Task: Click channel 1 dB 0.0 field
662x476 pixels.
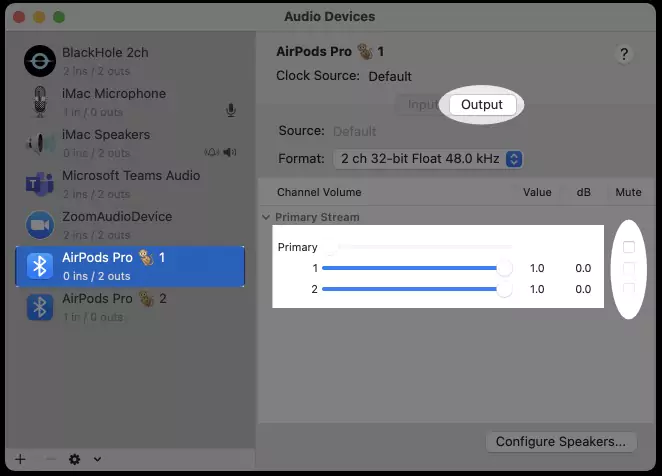Action: pos(583,268)
